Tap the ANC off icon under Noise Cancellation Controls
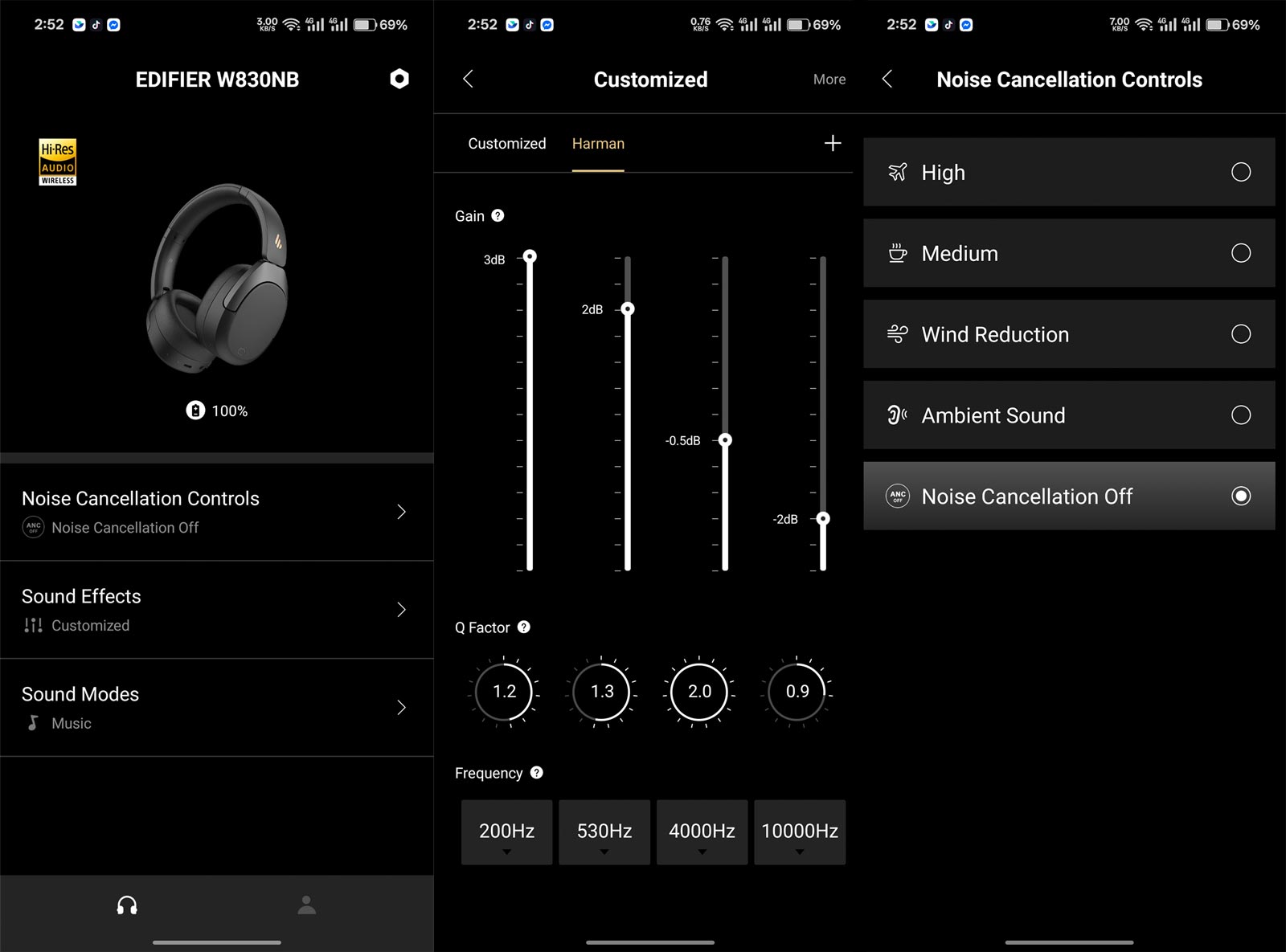The height and width of the screenshot is (952, 1286). click(33, 527)
